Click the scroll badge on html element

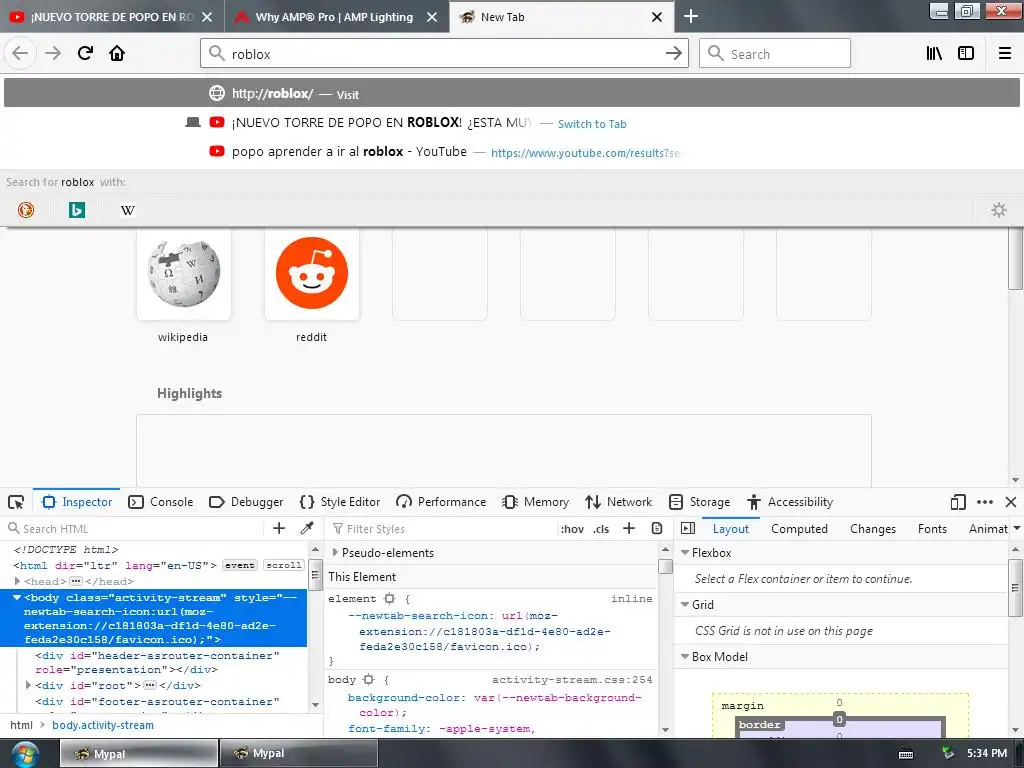(x=283, y=565)
